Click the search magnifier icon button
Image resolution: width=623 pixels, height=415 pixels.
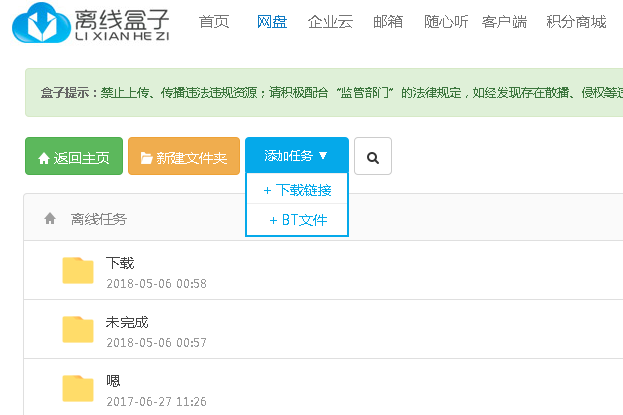tap(373, 157)
